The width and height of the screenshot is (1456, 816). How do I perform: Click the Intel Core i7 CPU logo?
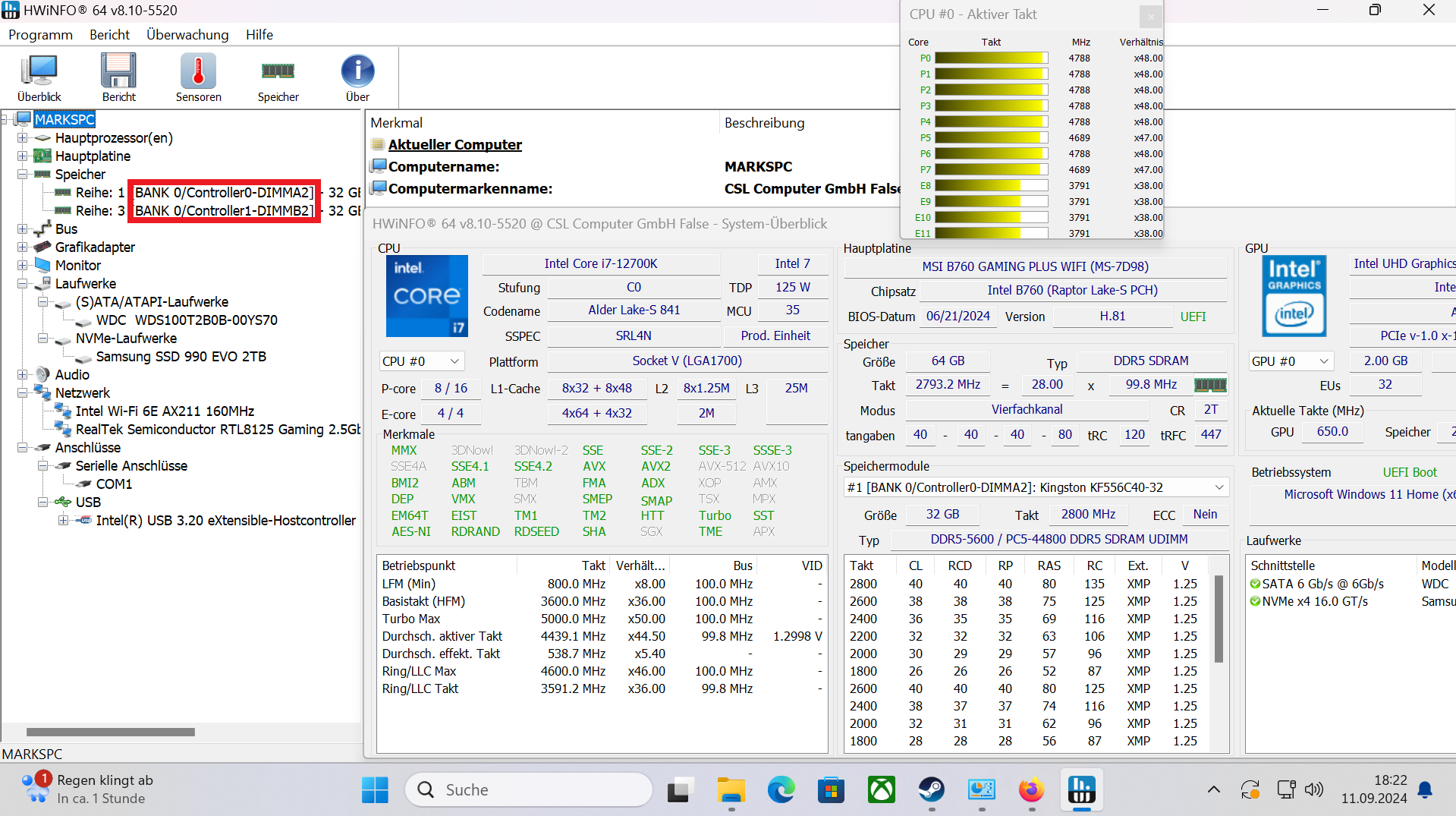[x=427, y=296]
